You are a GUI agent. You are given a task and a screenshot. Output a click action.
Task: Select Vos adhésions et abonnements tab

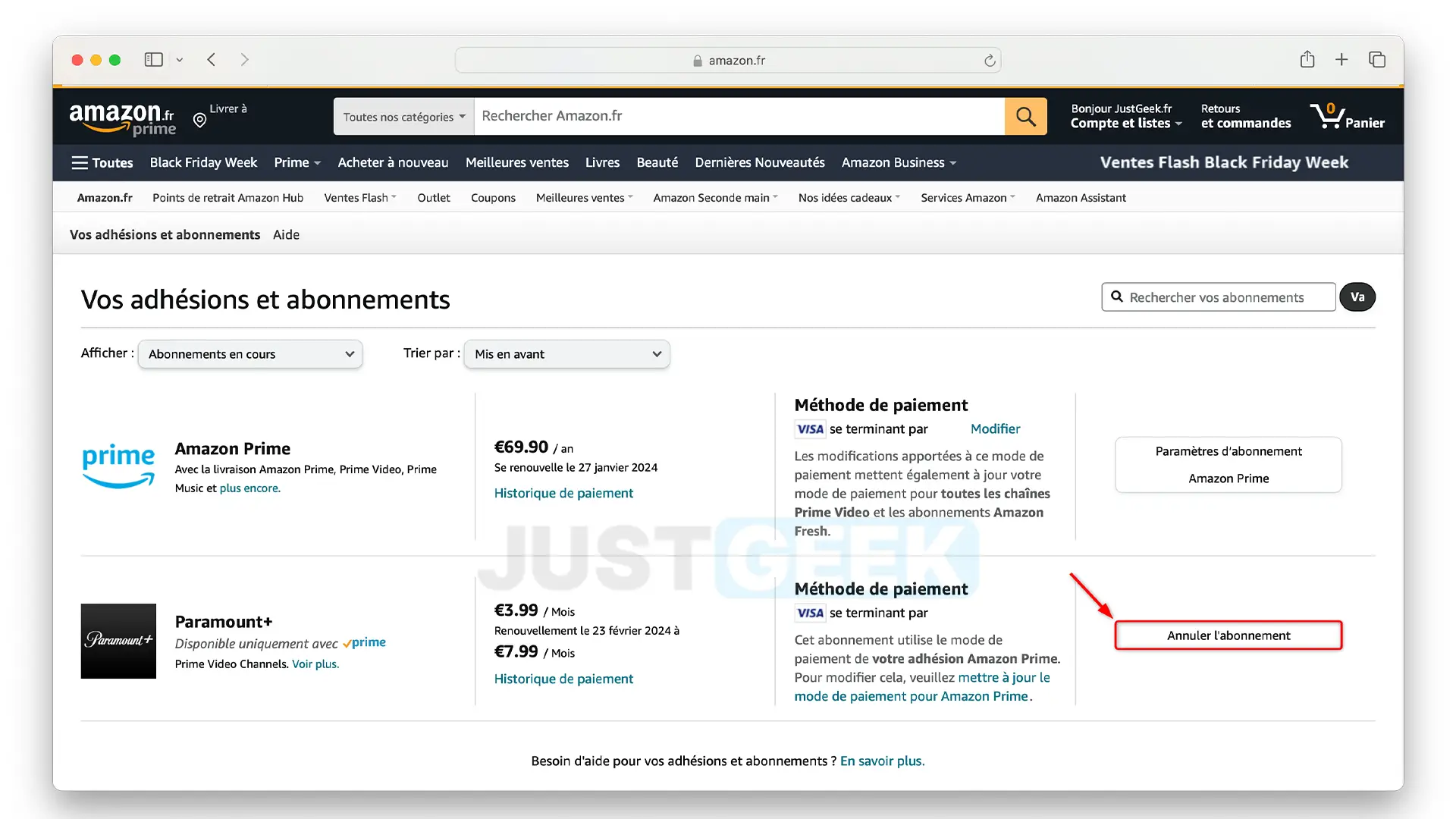coord(165,235)
